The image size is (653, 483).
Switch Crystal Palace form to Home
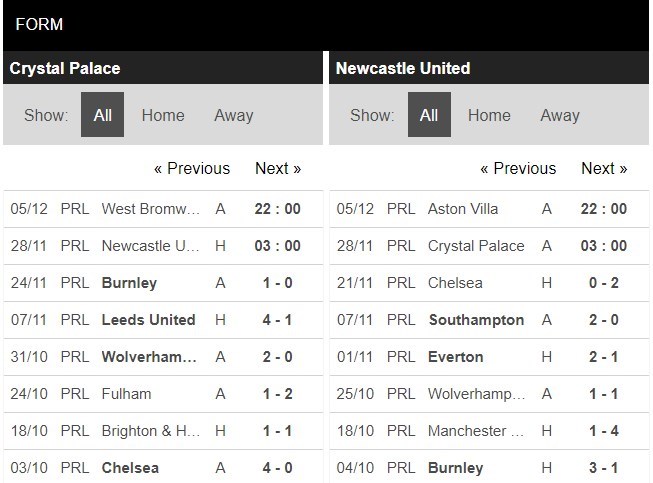coord(162,115)
